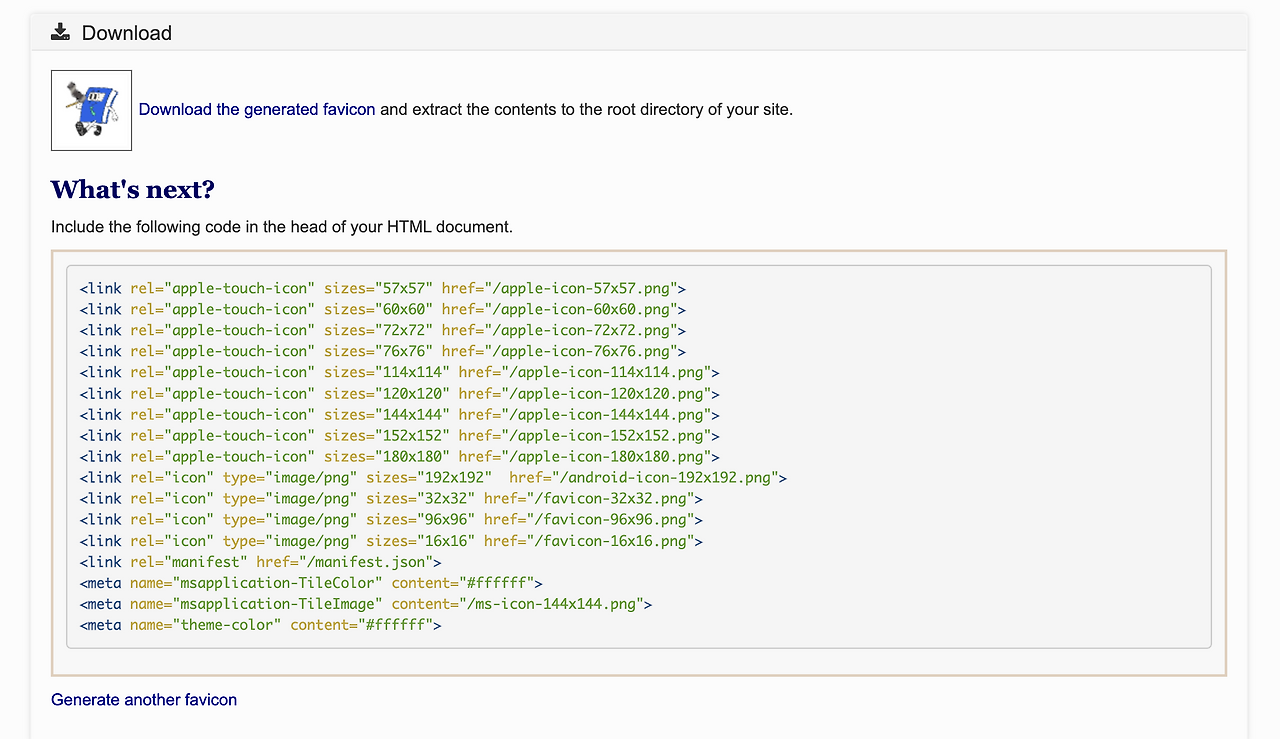Click the favicon-96x96 link code line

tap(388, 519)
